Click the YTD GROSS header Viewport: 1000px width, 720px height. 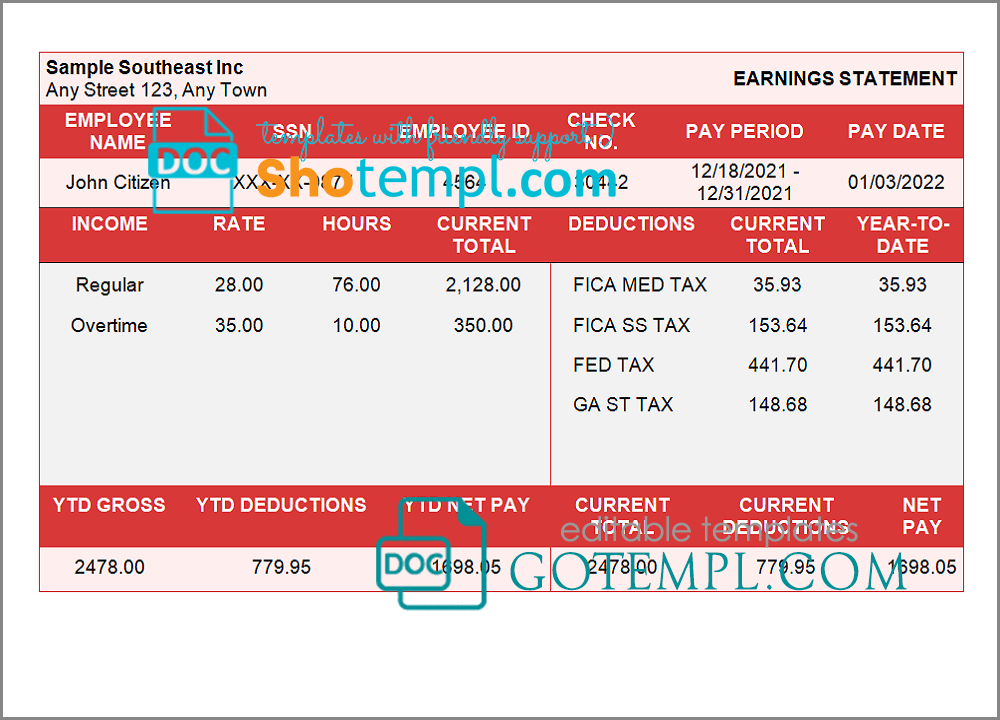tap(109, 505)
